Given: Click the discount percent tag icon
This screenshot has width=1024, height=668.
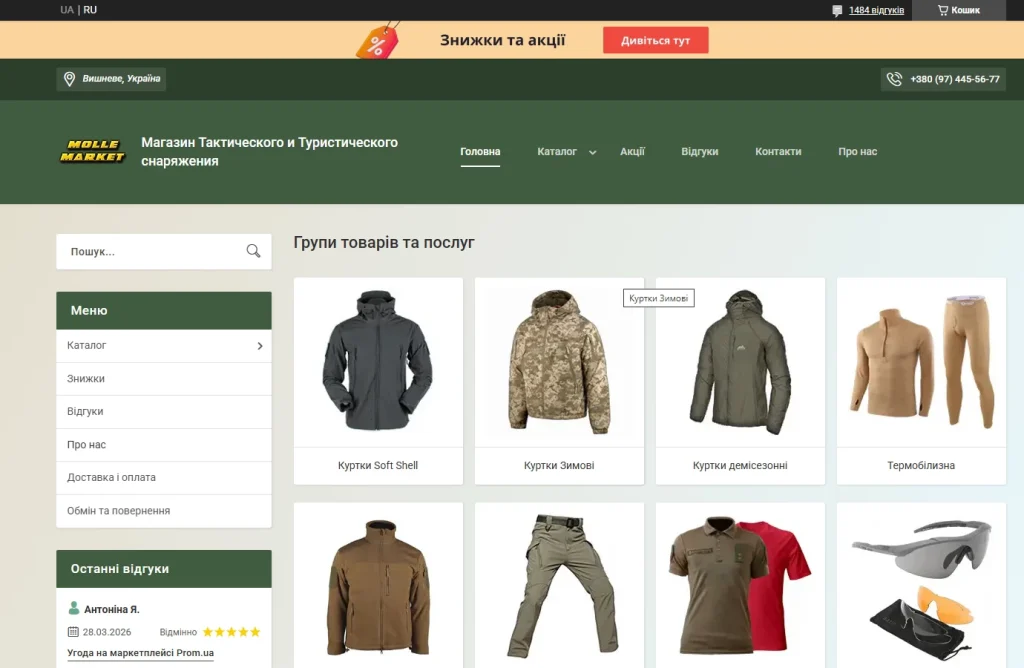Looking at the screenshot, I should [x=377, y=41].
